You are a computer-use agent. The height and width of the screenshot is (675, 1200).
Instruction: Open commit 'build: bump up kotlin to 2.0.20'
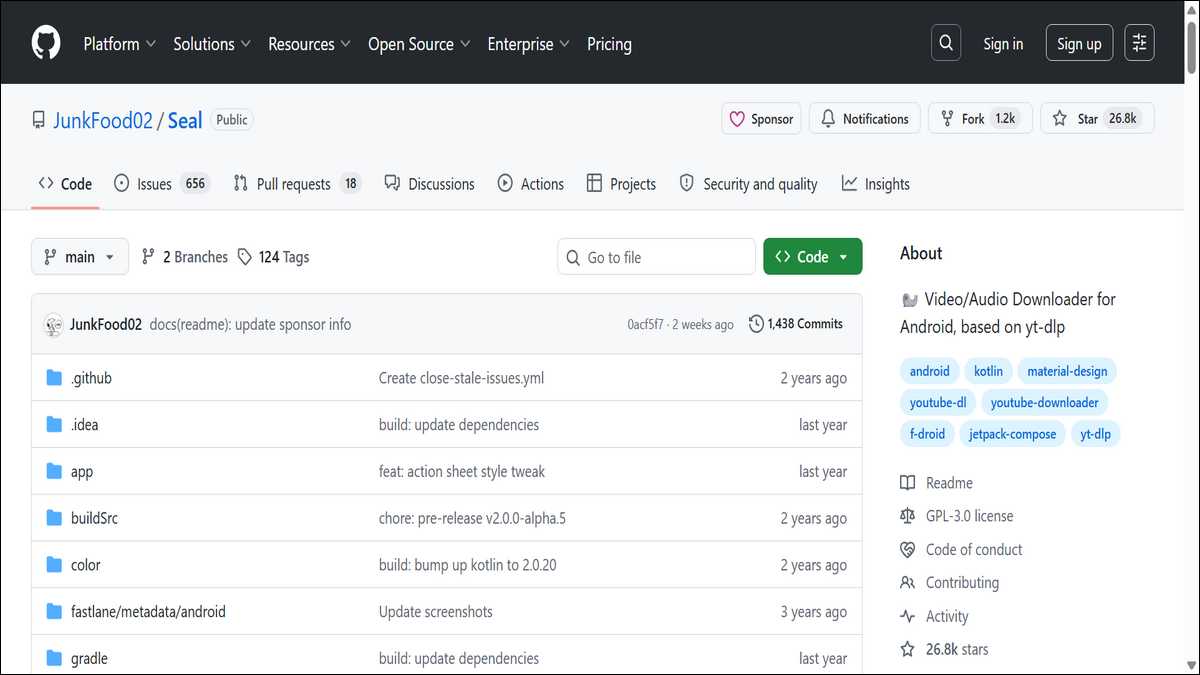tap(467, 565)
